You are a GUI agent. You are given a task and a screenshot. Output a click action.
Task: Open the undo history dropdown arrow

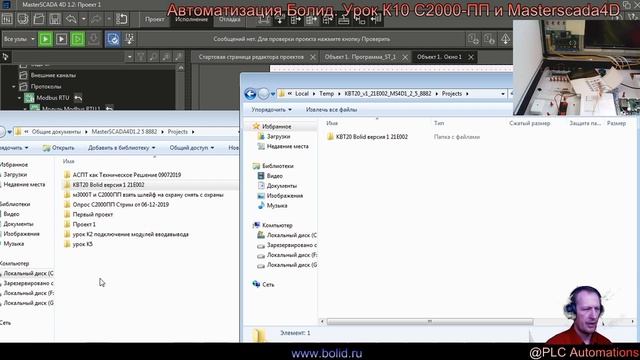(x=83, y=19)
